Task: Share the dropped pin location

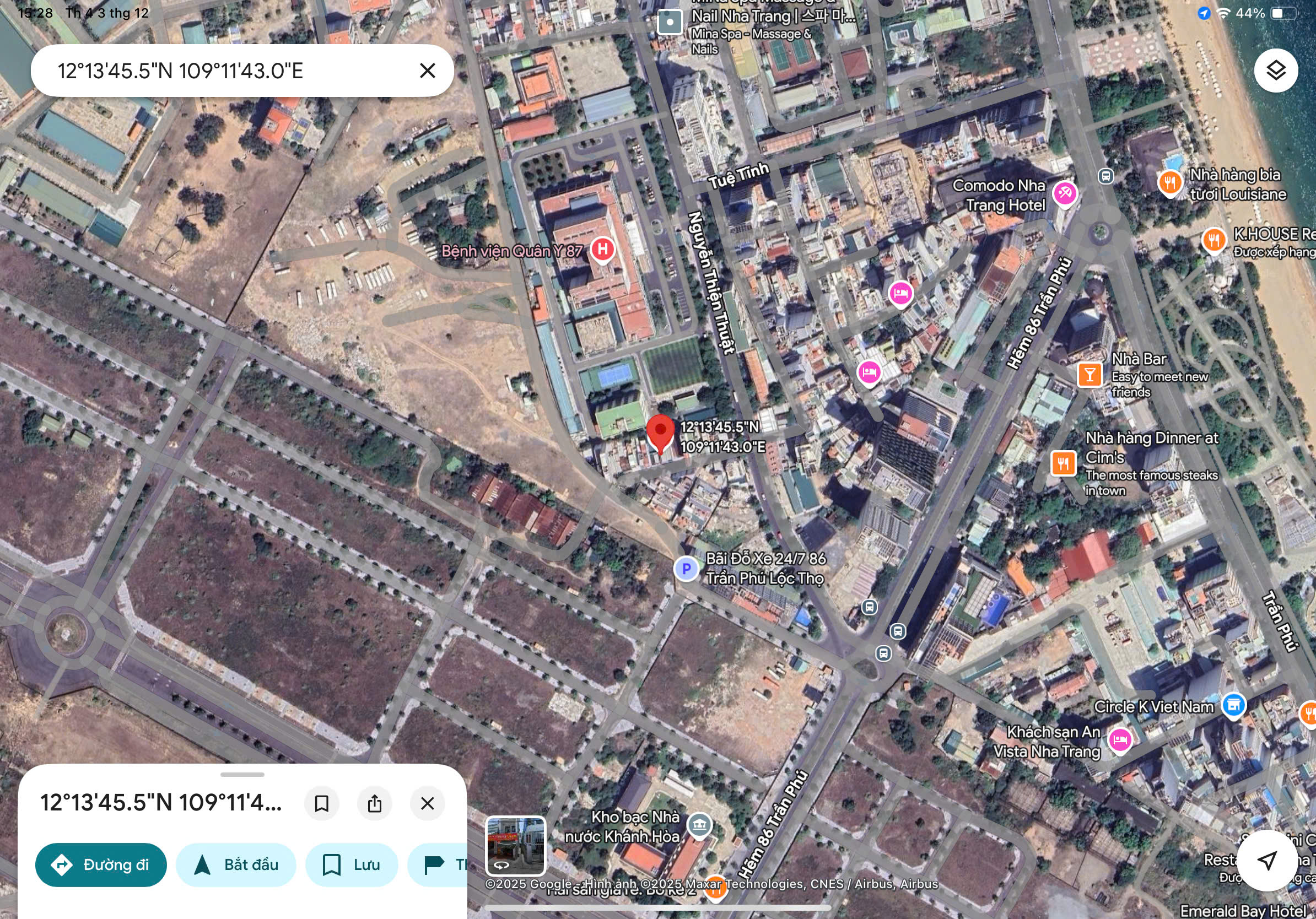Action: tap(374, 803)
